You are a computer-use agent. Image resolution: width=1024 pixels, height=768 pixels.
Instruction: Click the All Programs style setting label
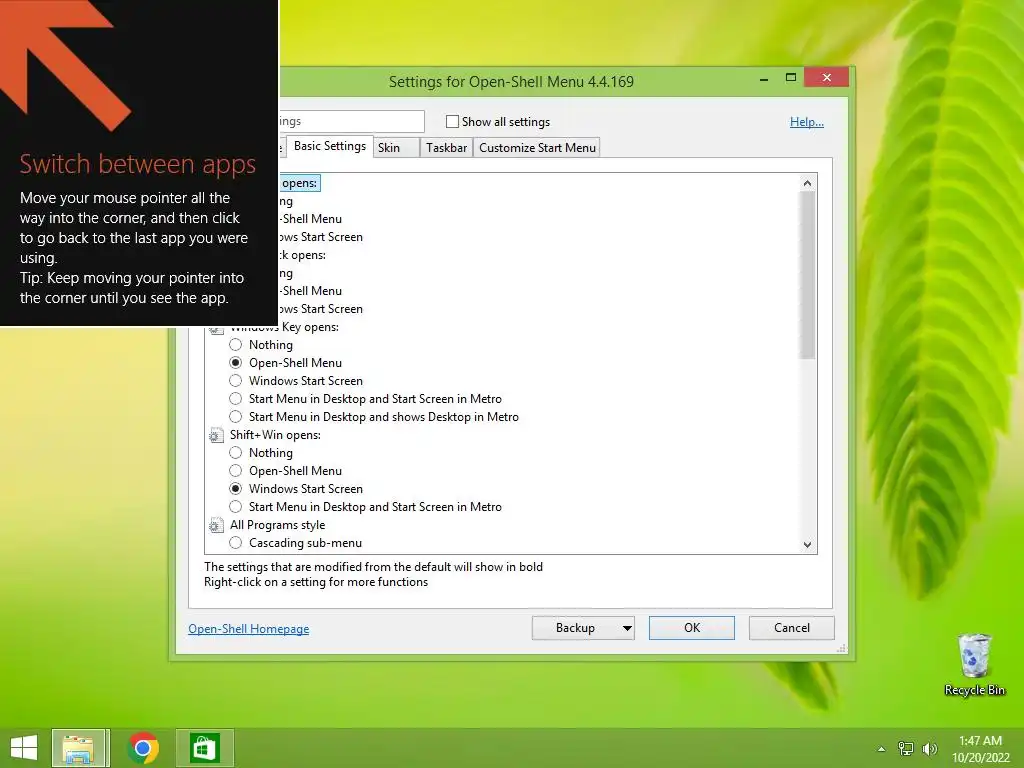(277, 525)
